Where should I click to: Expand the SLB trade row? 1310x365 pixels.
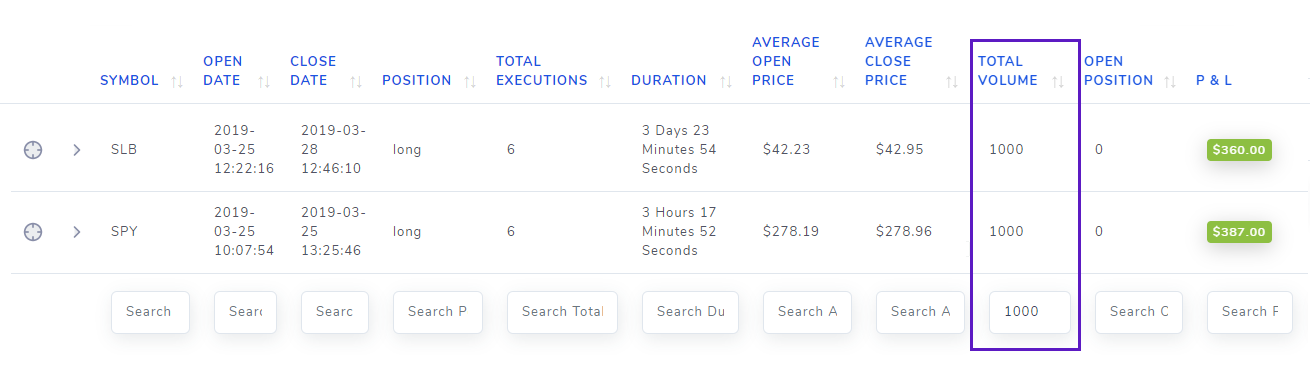coord(76,150)
